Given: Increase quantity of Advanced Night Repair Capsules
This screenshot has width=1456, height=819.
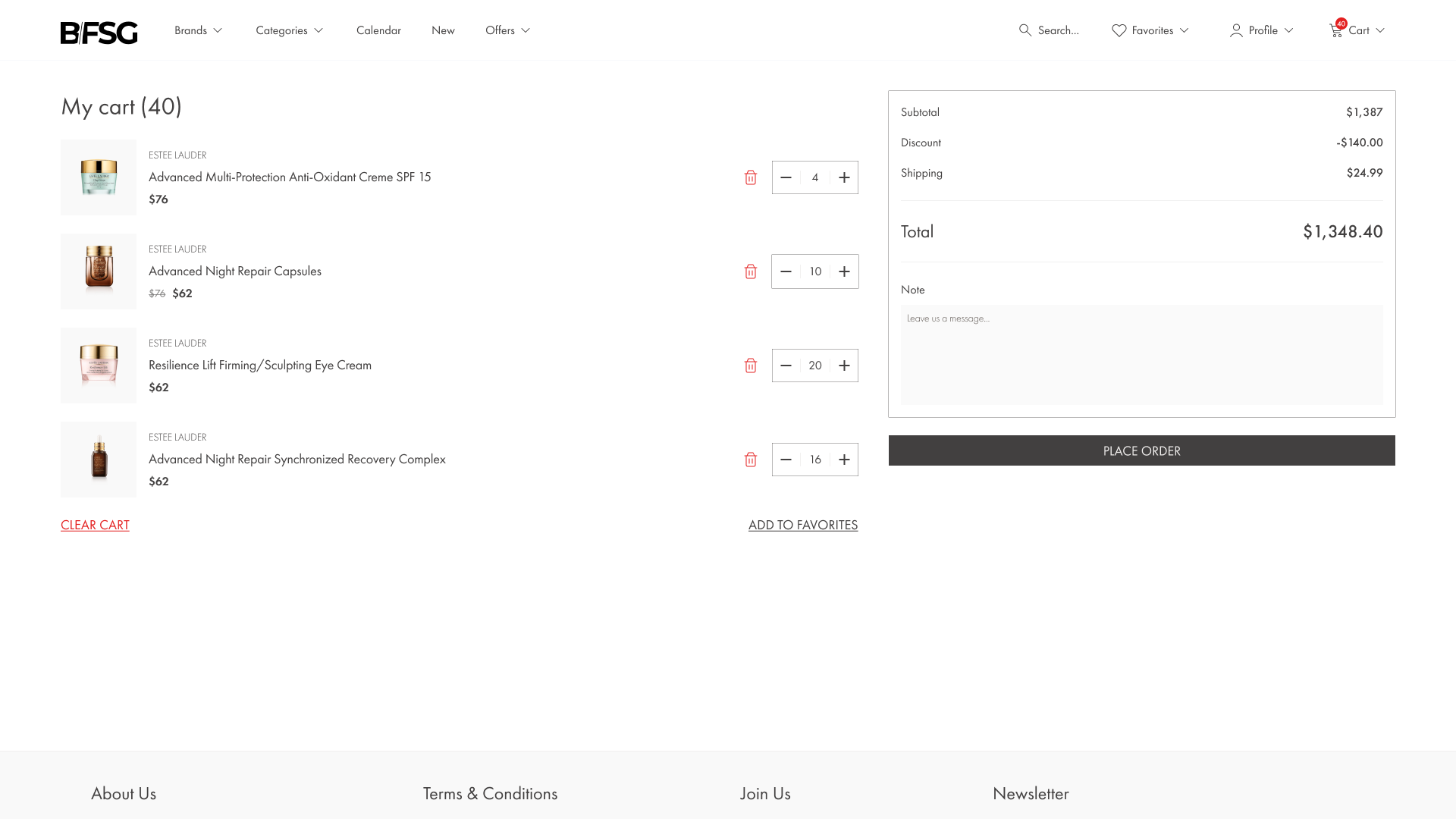Looking at the screenshot, I should pos(844,271).
